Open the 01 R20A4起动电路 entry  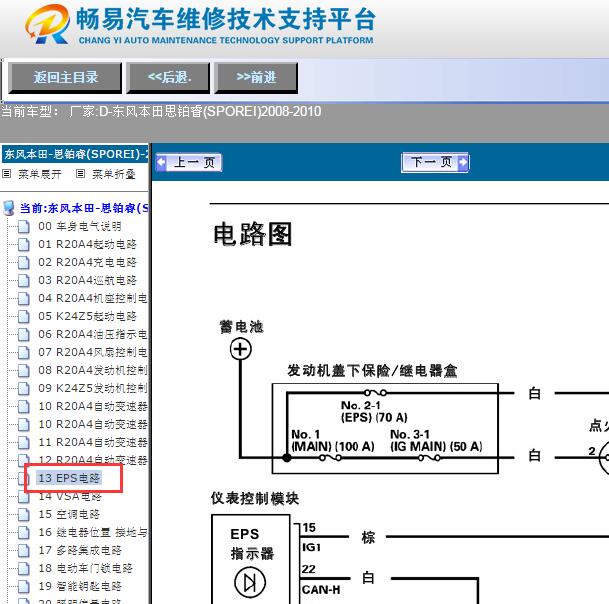pyautogui.click(x=87, y=244)
